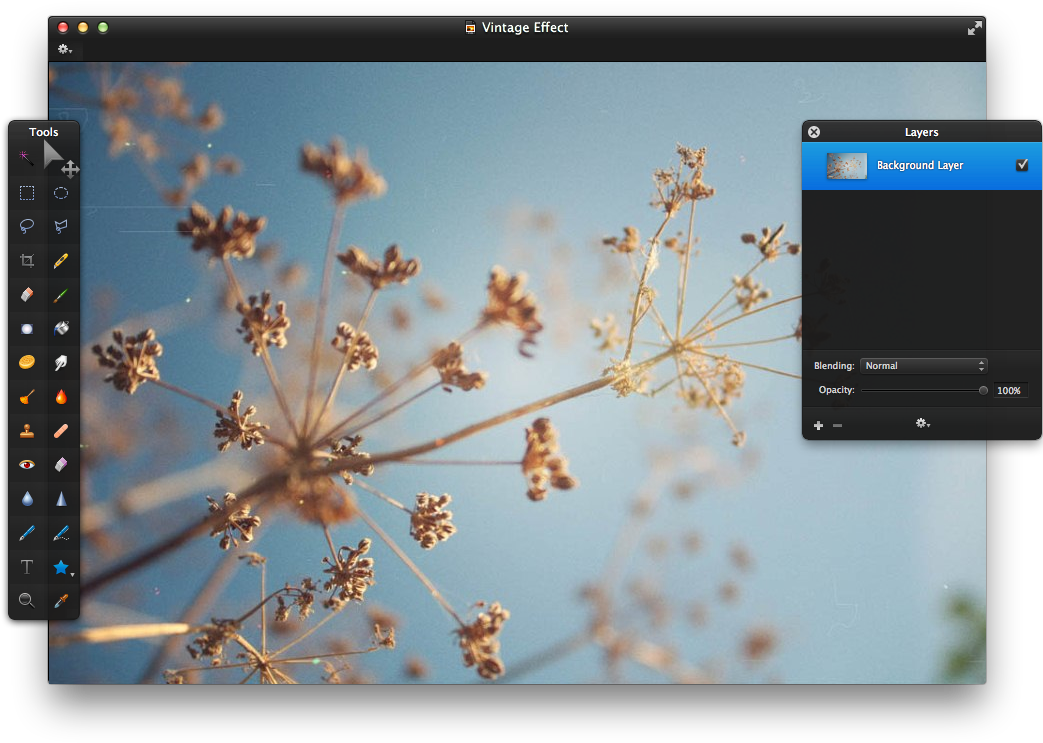Select the Paint Bucket tool
The width and height of the screenshot is (1043, 743).
click(61, 328)
